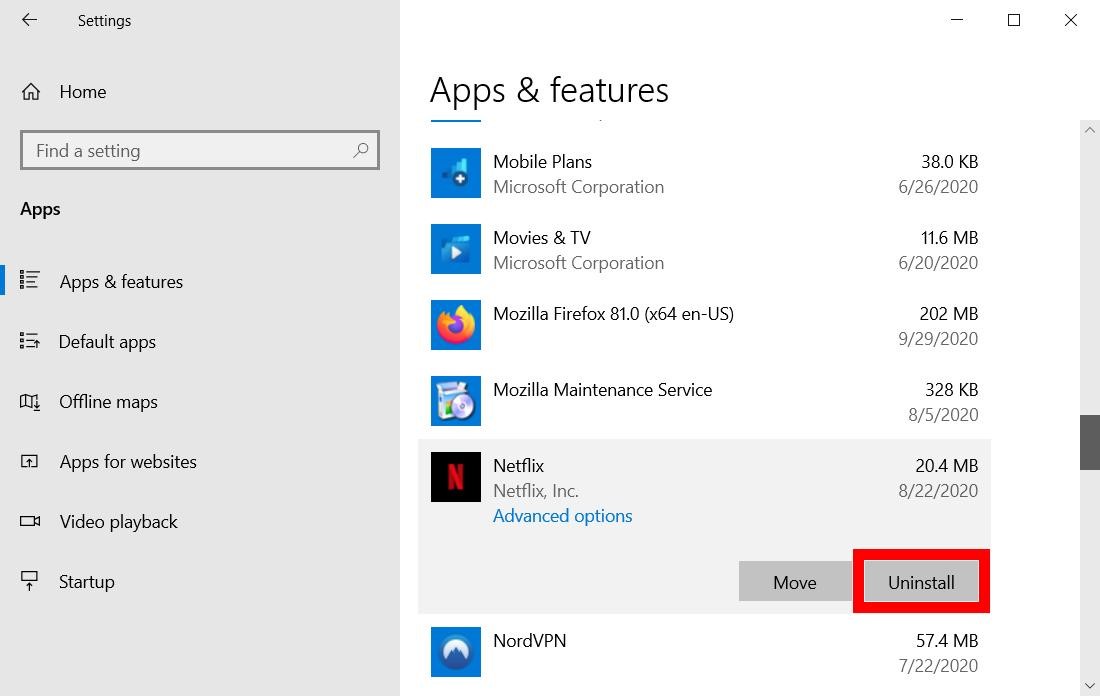Click the Movies & TV app icon
The height and width of the screenshot is (696, 1100).
click(x=456, y=249)
